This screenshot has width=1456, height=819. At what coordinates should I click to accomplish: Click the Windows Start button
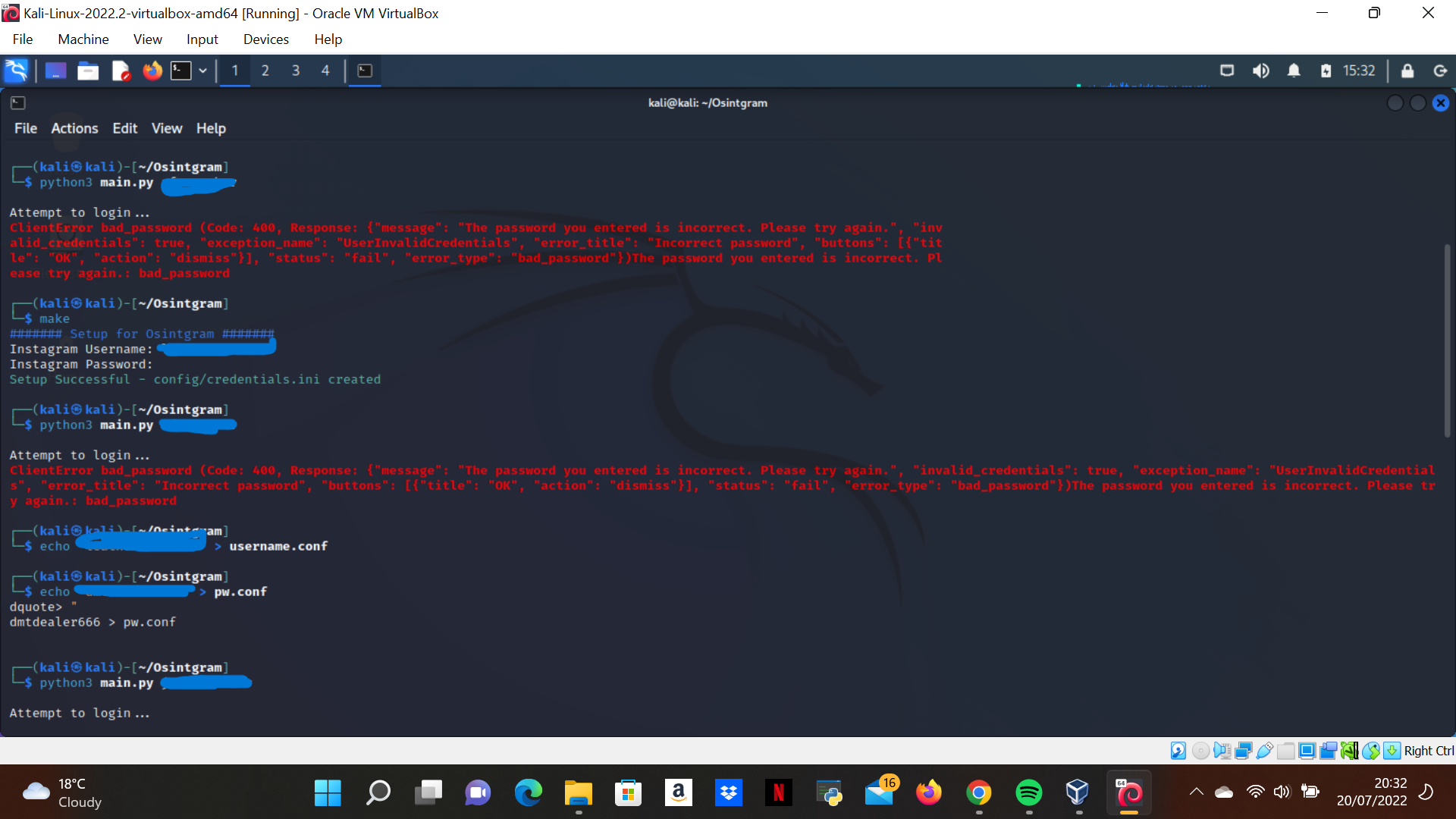328,792
